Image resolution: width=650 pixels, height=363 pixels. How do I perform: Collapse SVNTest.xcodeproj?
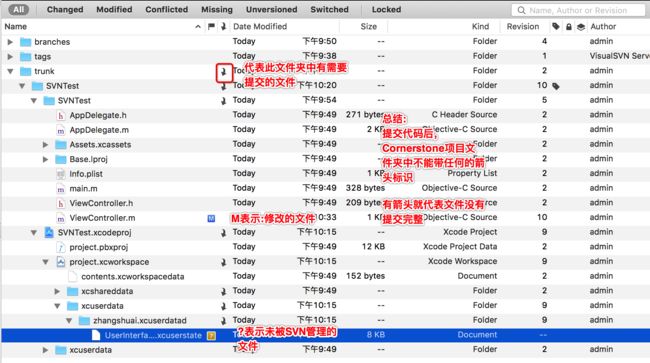click(34, 232)
